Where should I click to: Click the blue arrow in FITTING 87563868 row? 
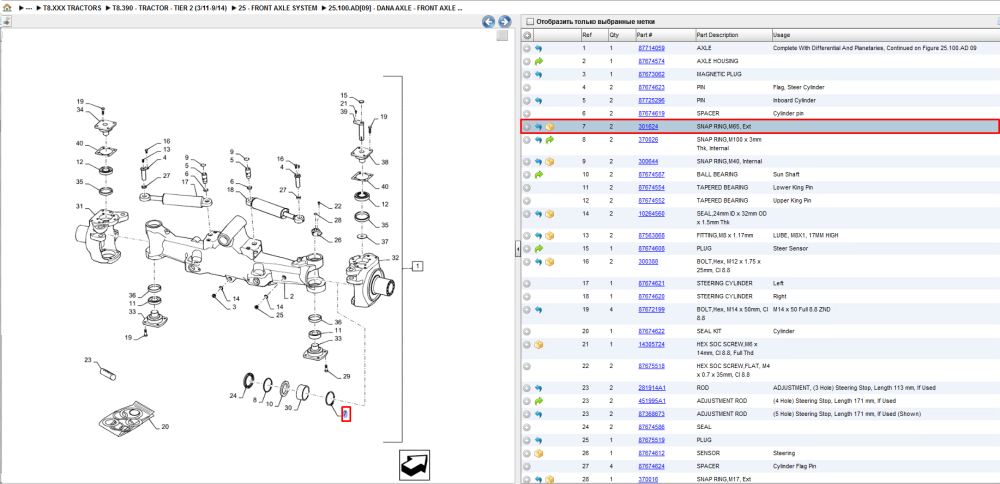539,235
